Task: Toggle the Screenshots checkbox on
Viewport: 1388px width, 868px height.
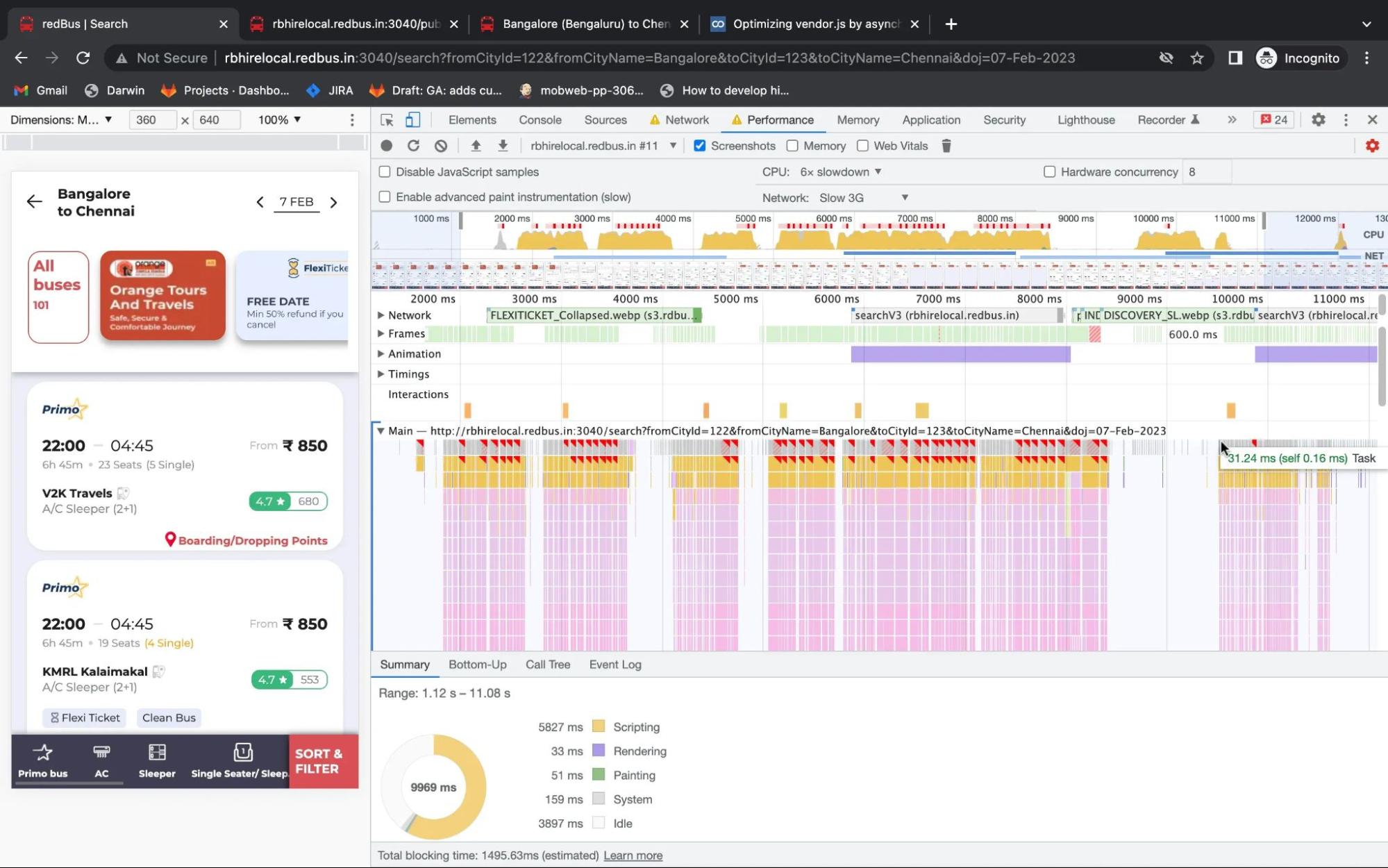Action: coord(701,145)
